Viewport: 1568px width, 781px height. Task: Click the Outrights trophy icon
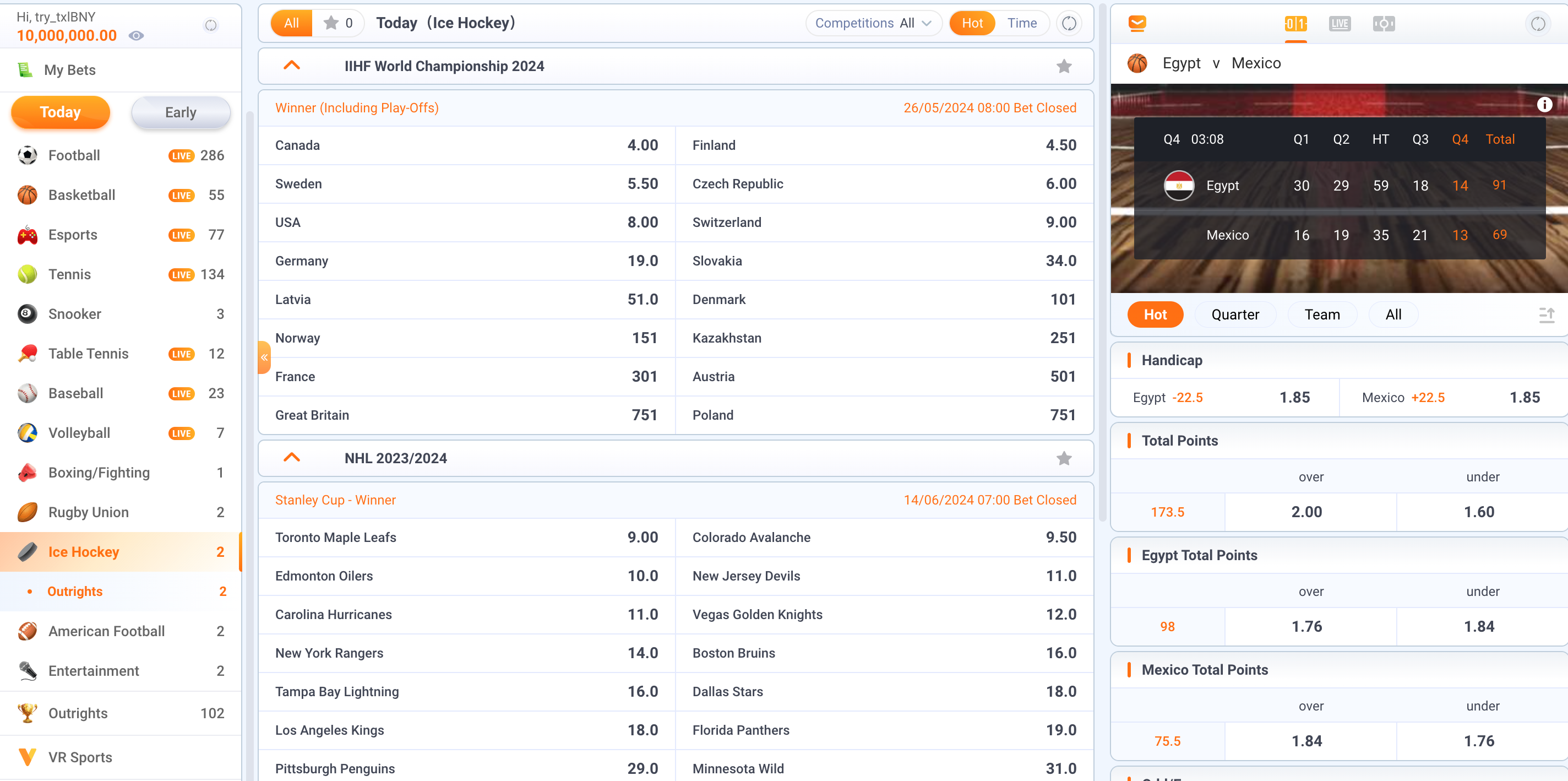coord(28,713)
